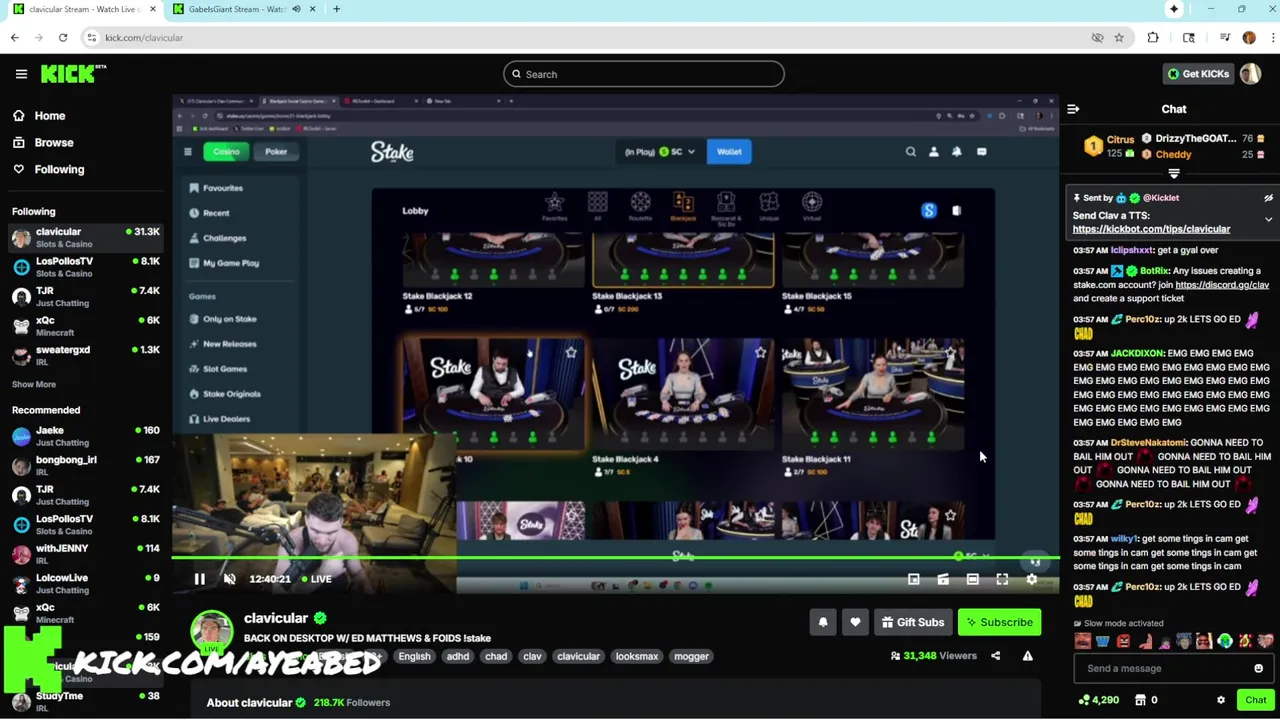Click the mogger tag
The image size is (1280, 720).
pos(691,656)
